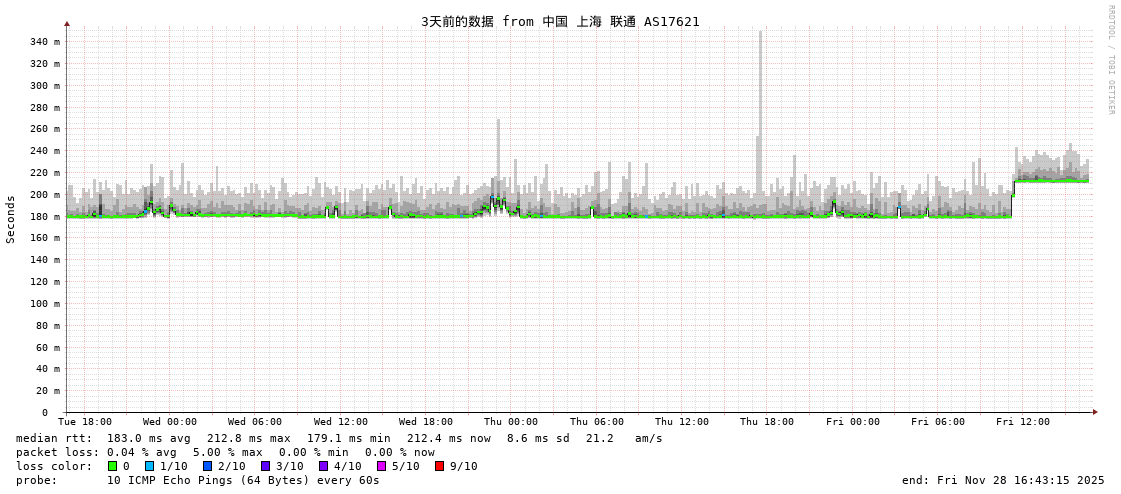The height and width of the screenshot is (494, 1121).
Task: Click the Tue 18:00 time axis label
Action: [x=85, y=422]
